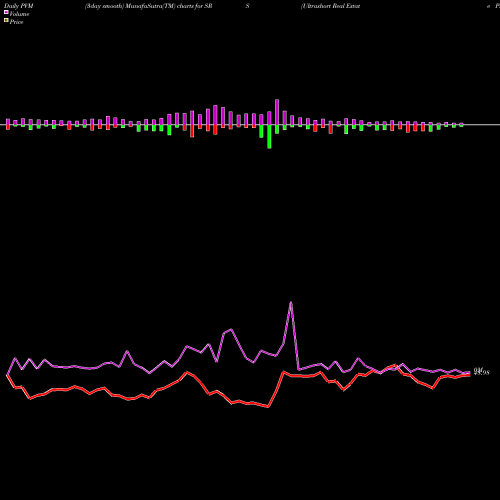Click the Price legend color swatch
The width and height of the screenshot is (500, 500).
coord(6,21)
